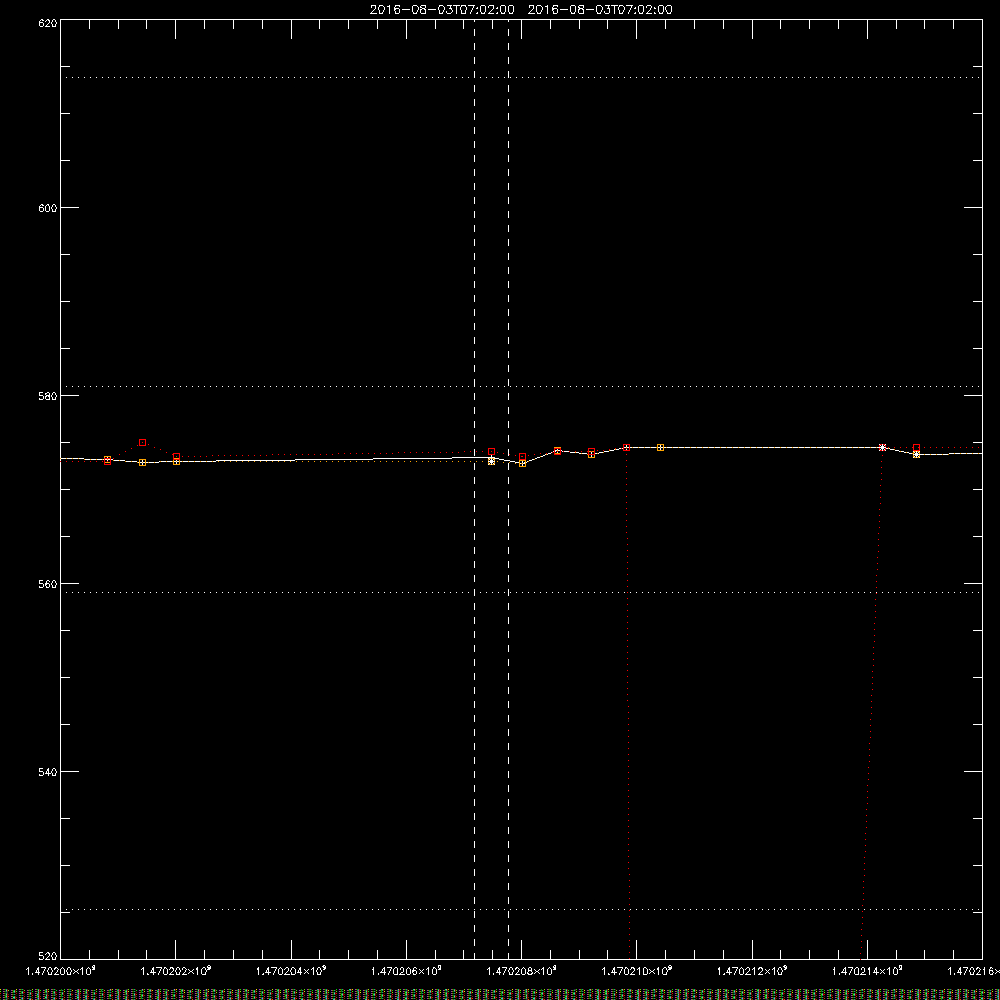Click the 1.470200×10⁹ x-axis label

(x=61, y=971)
